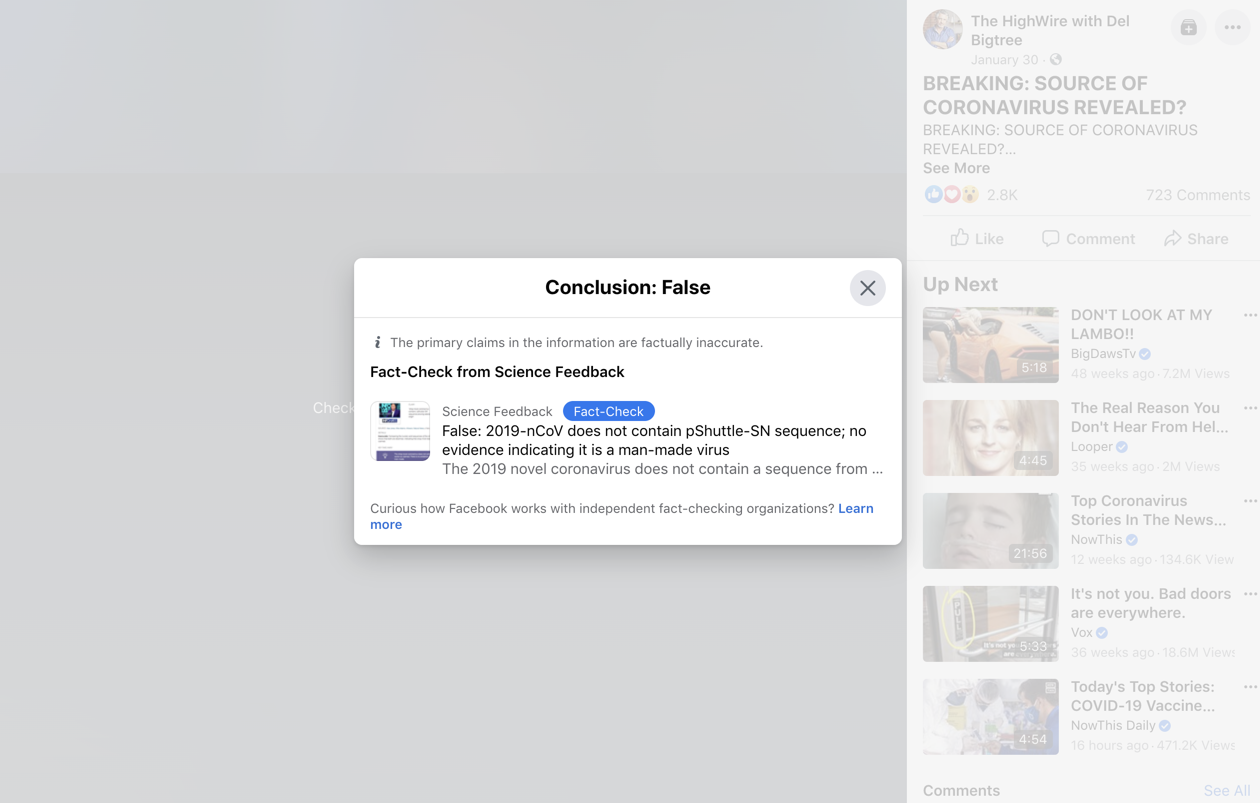
Task: Open options for DON'T LOOK AT MY LAMBO video
Action: coord(1249,315)
